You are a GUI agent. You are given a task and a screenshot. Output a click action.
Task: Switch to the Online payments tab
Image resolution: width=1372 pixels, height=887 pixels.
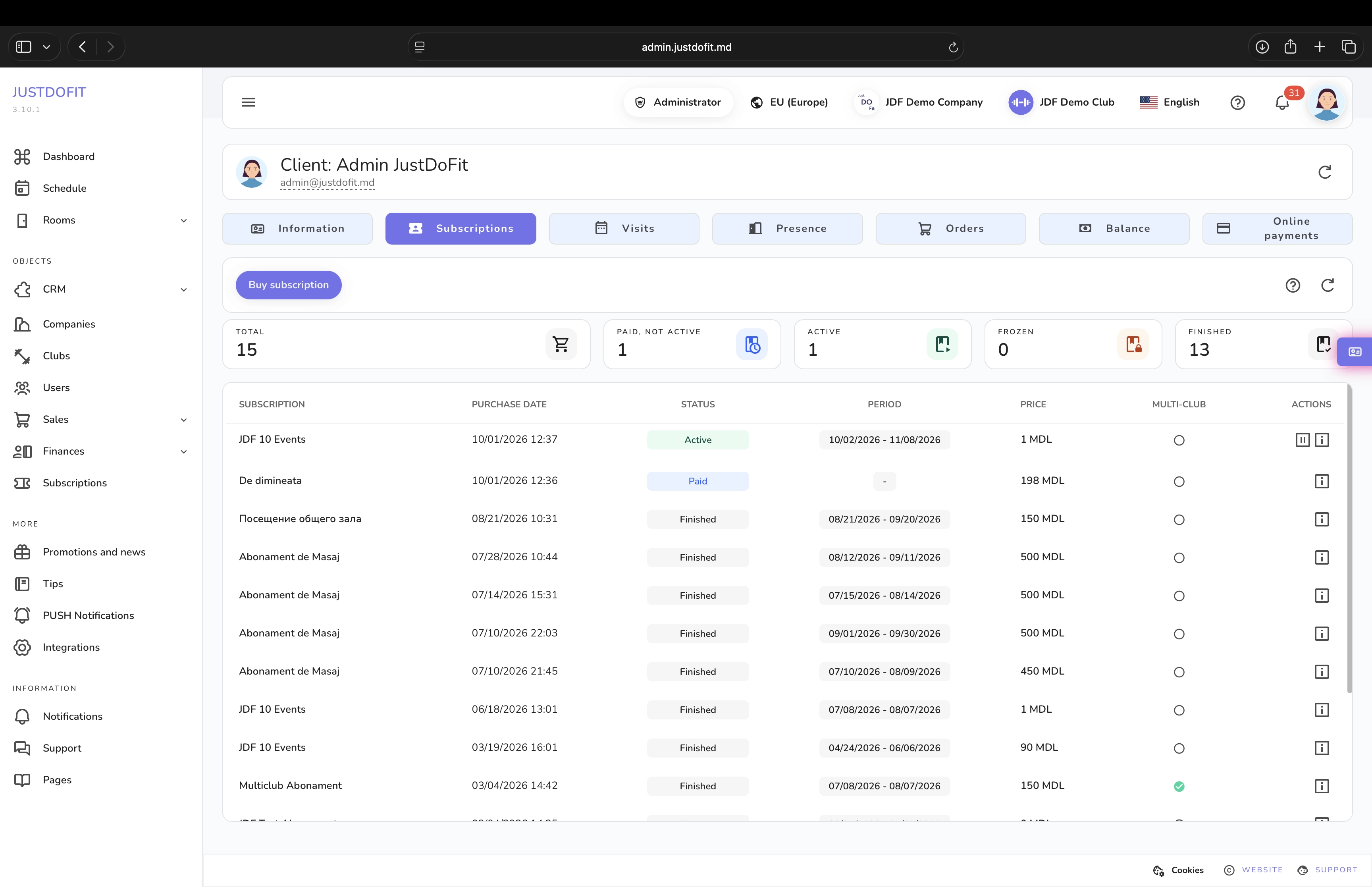point(1277,229)
